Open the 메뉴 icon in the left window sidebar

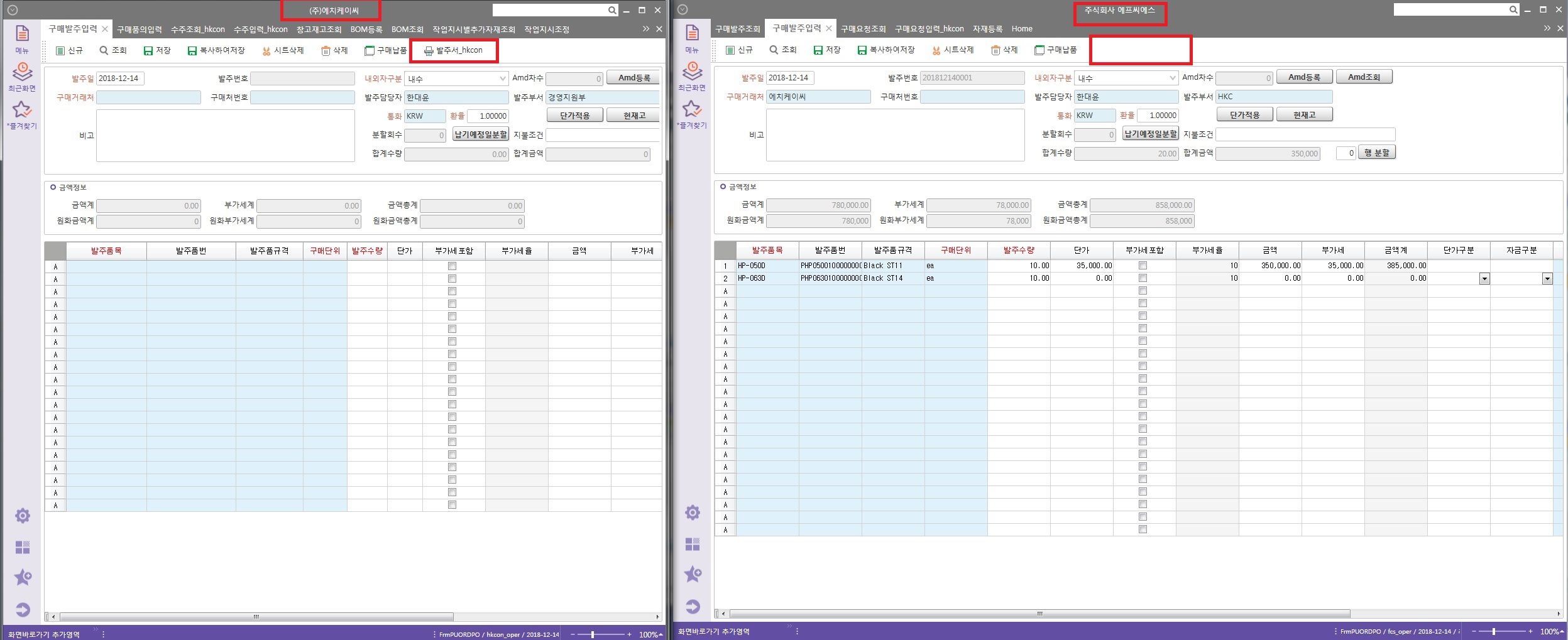point(22,39)
